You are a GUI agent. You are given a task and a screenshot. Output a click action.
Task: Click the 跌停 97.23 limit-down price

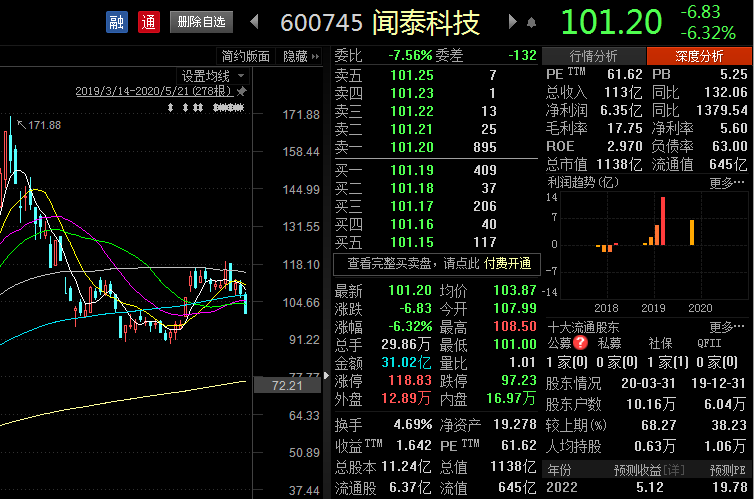(518, 380)
